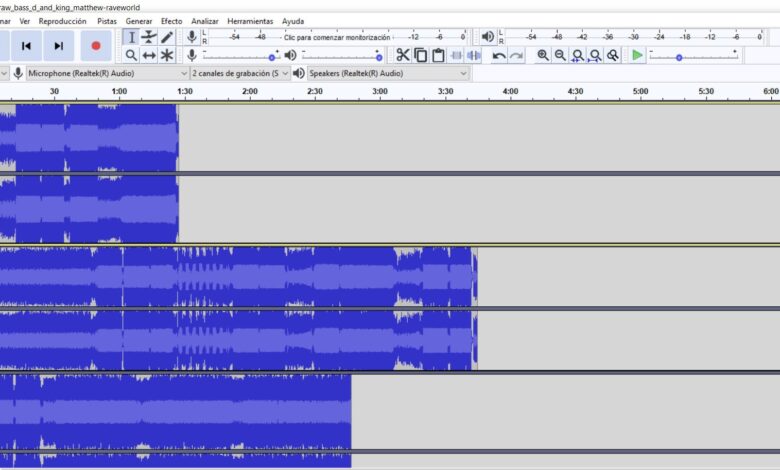Click the device toolbar microphone icon
The image size is (780, 470).
[18, 74]
